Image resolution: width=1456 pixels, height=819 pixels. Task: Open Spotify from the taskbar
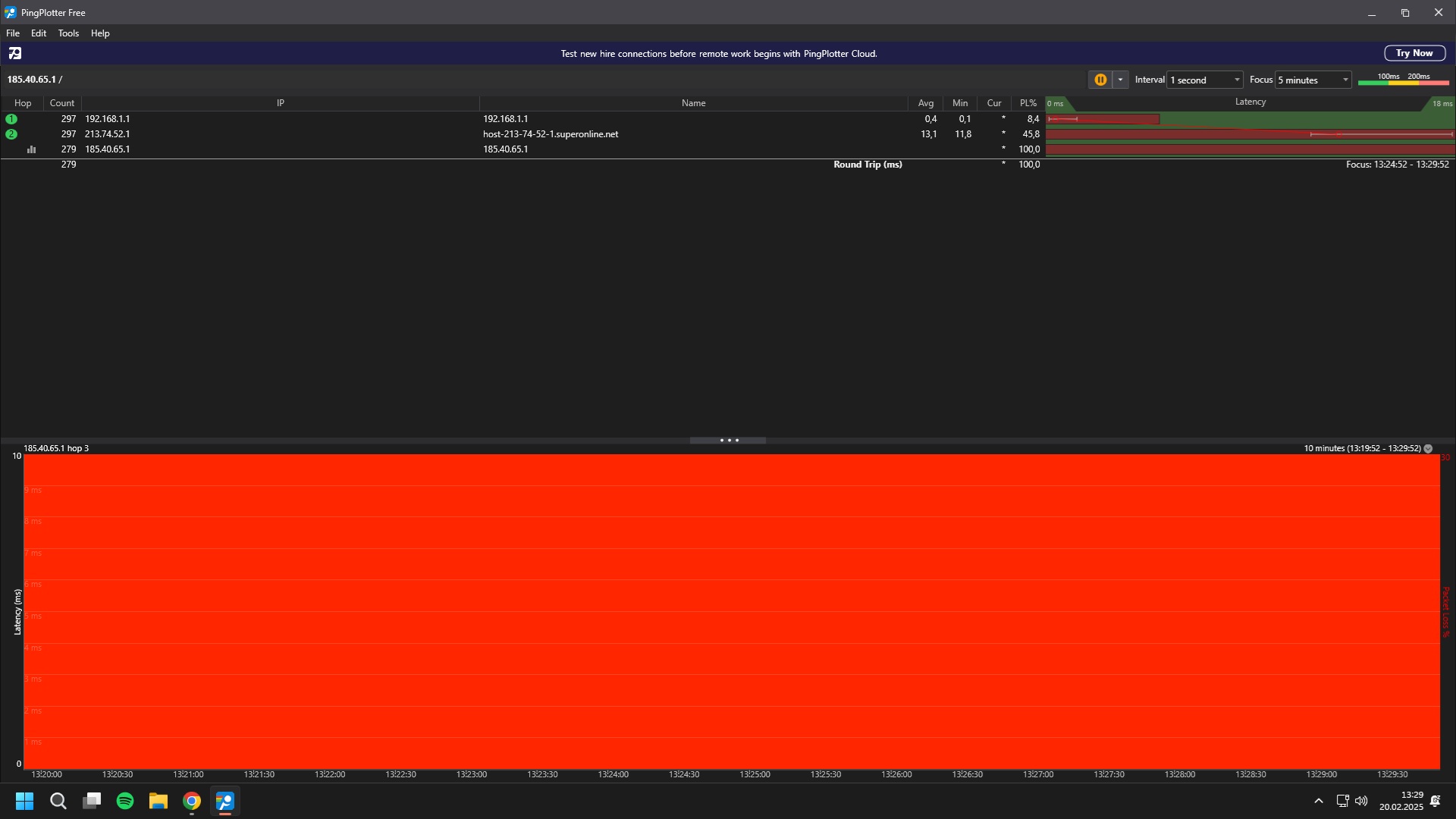click(125, 801)
